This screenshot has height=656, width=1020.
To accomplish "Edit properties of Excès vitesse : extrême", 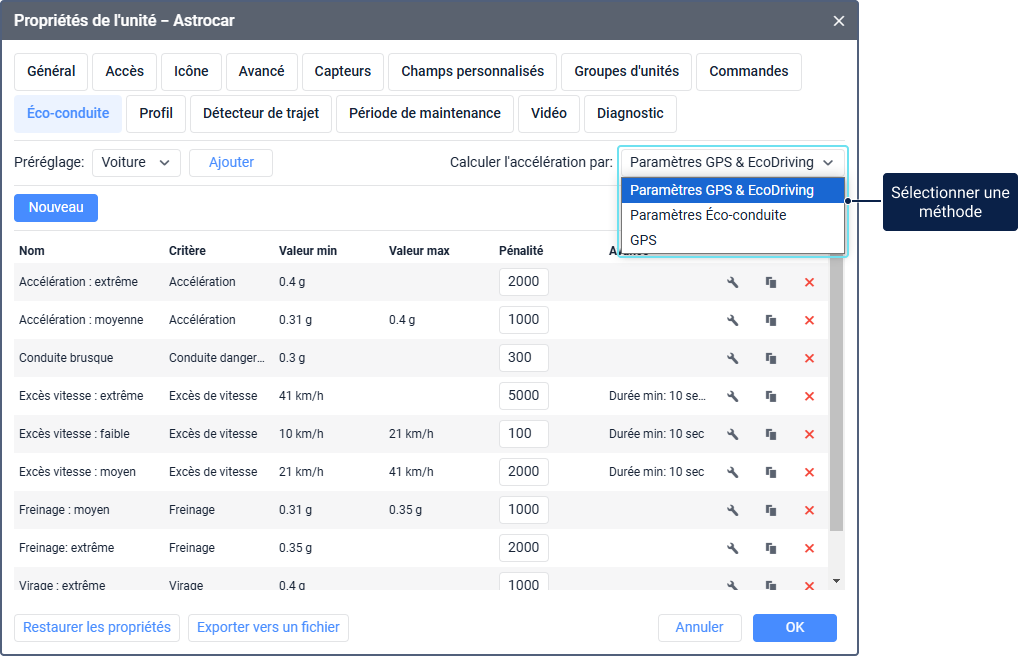I will 732,397.
